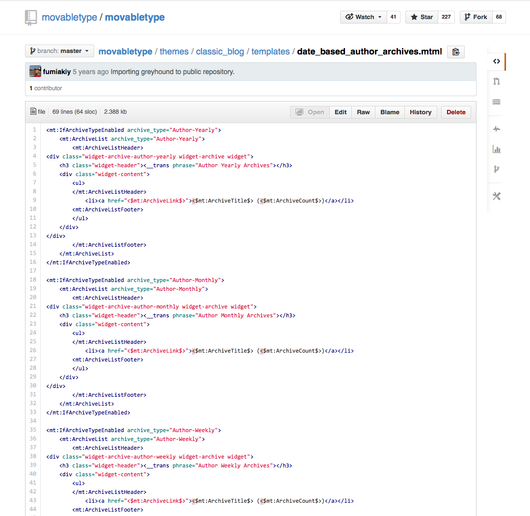Image resolution: width=530 pixels, height=516 pixels.
Task: View the Raw file
Action: [363, 112]
